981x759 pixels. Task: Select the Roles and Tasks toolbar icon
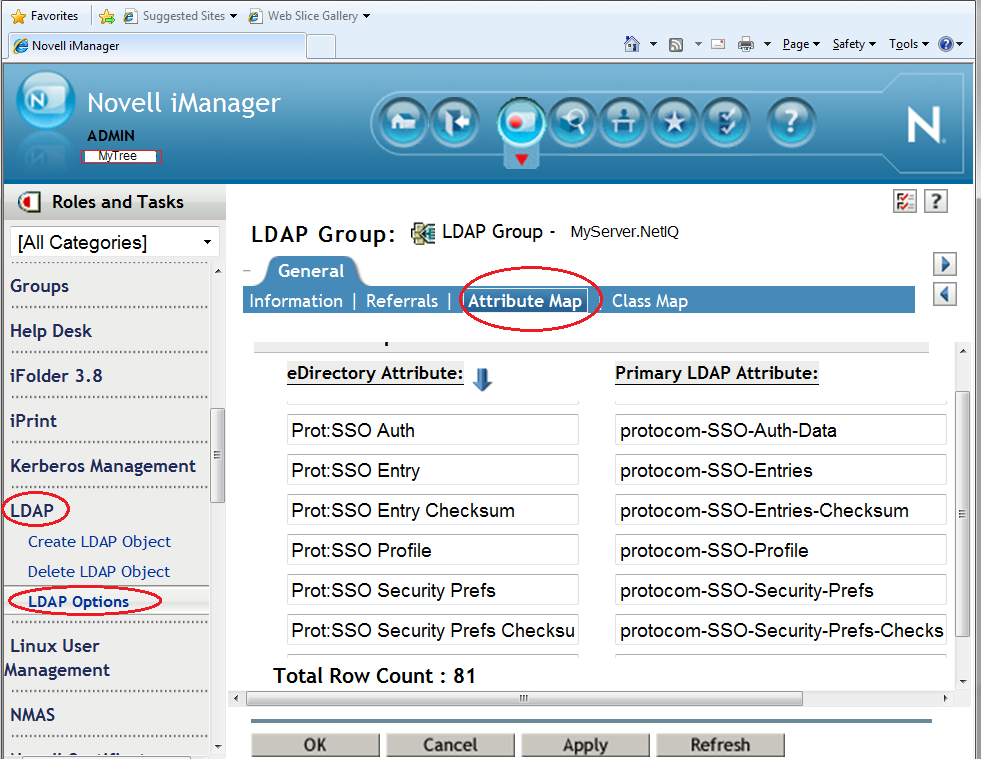[x=521, y=121]
